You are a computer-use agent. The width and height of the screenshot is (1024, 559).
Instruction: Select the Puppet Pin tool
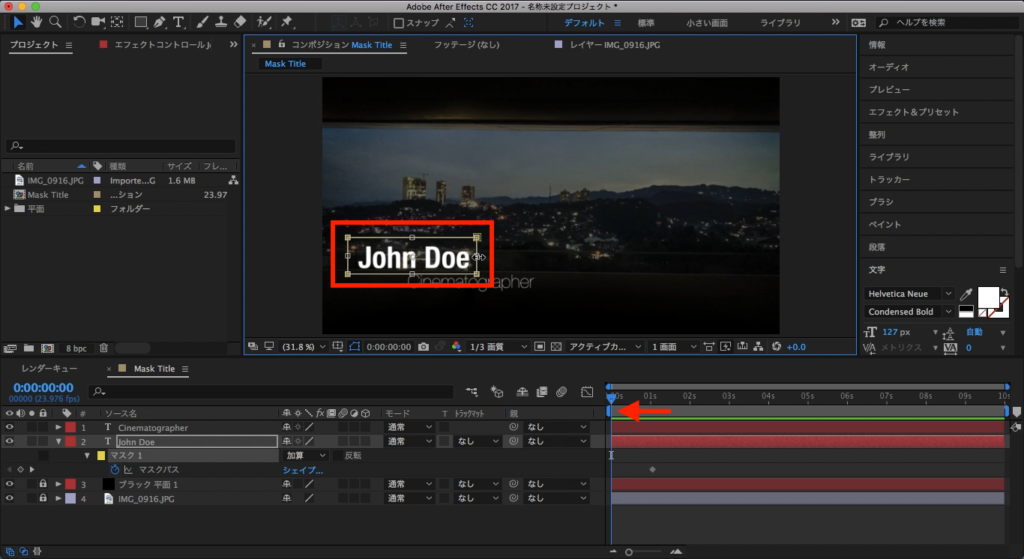[x=288, y=22]
